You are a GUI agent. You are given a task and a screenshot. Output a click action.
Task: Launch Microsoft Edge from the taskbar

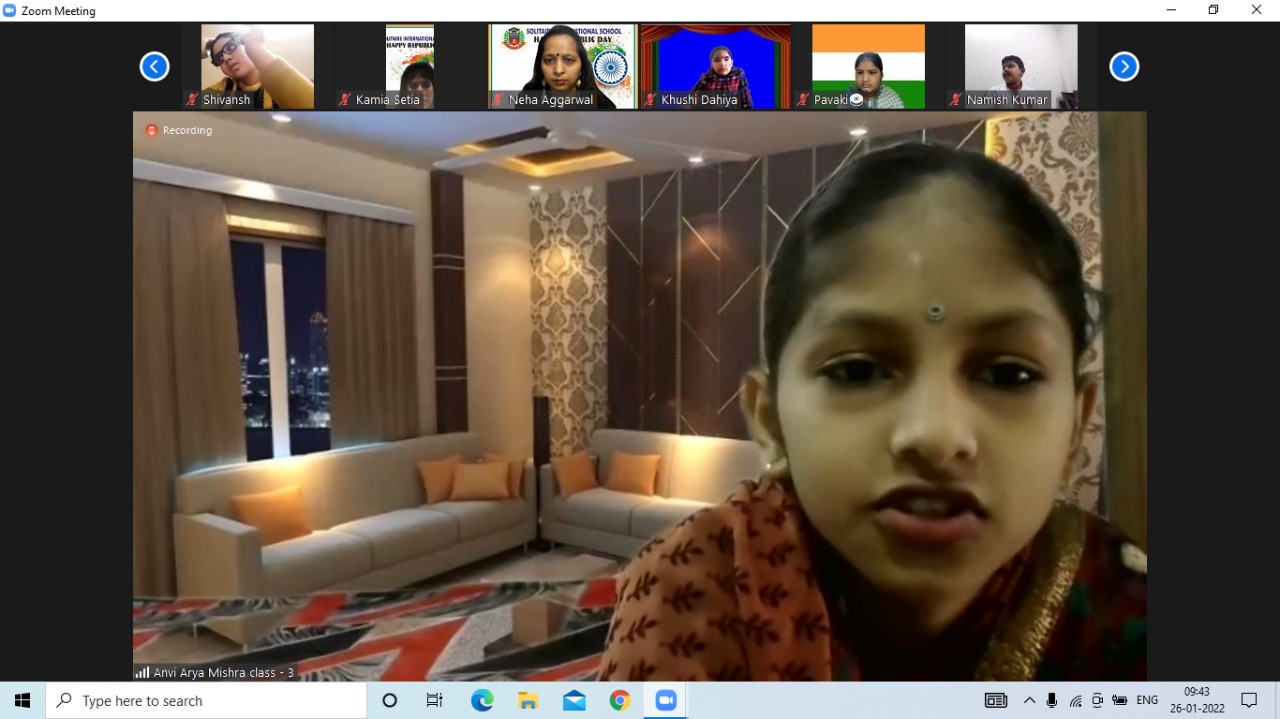(482, 700)
